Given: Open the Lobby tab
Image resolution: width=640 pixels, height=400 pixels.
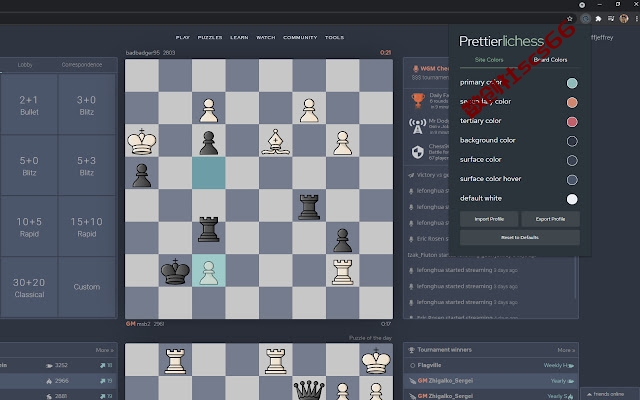Looking at the screenshot, I should coord(25,65).
